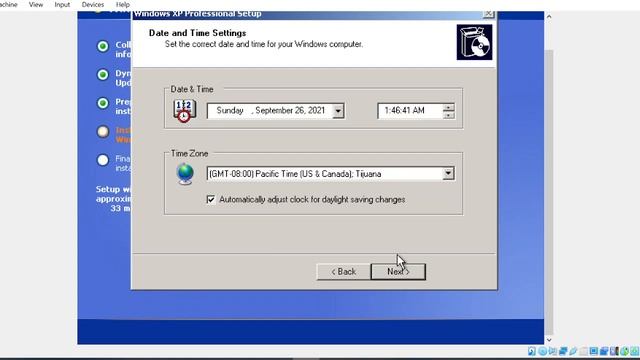Image resolution: width=640 pixels, height=360 pixels.
Task: Expand the Time Zone dropdown list
Action: point(448,173)
